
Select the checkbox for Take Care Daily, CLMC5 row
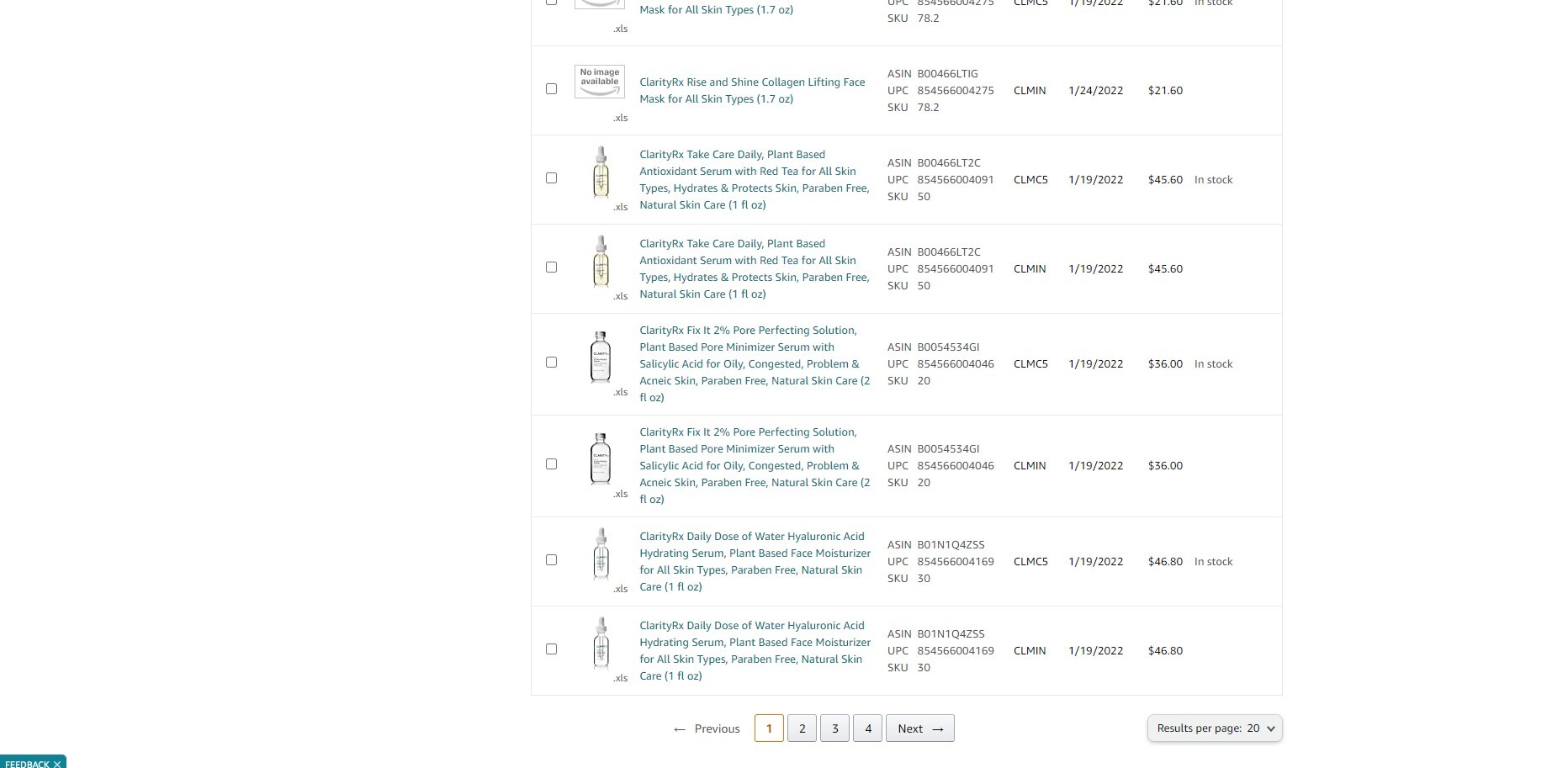click(551, 177)
